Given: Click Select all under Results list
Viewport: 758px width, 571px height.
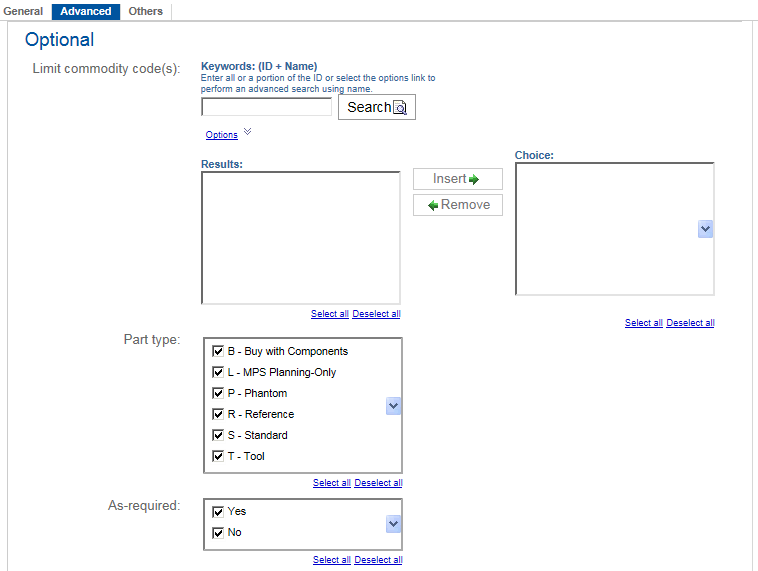Looking at the screenshot, I should (329, 314).
